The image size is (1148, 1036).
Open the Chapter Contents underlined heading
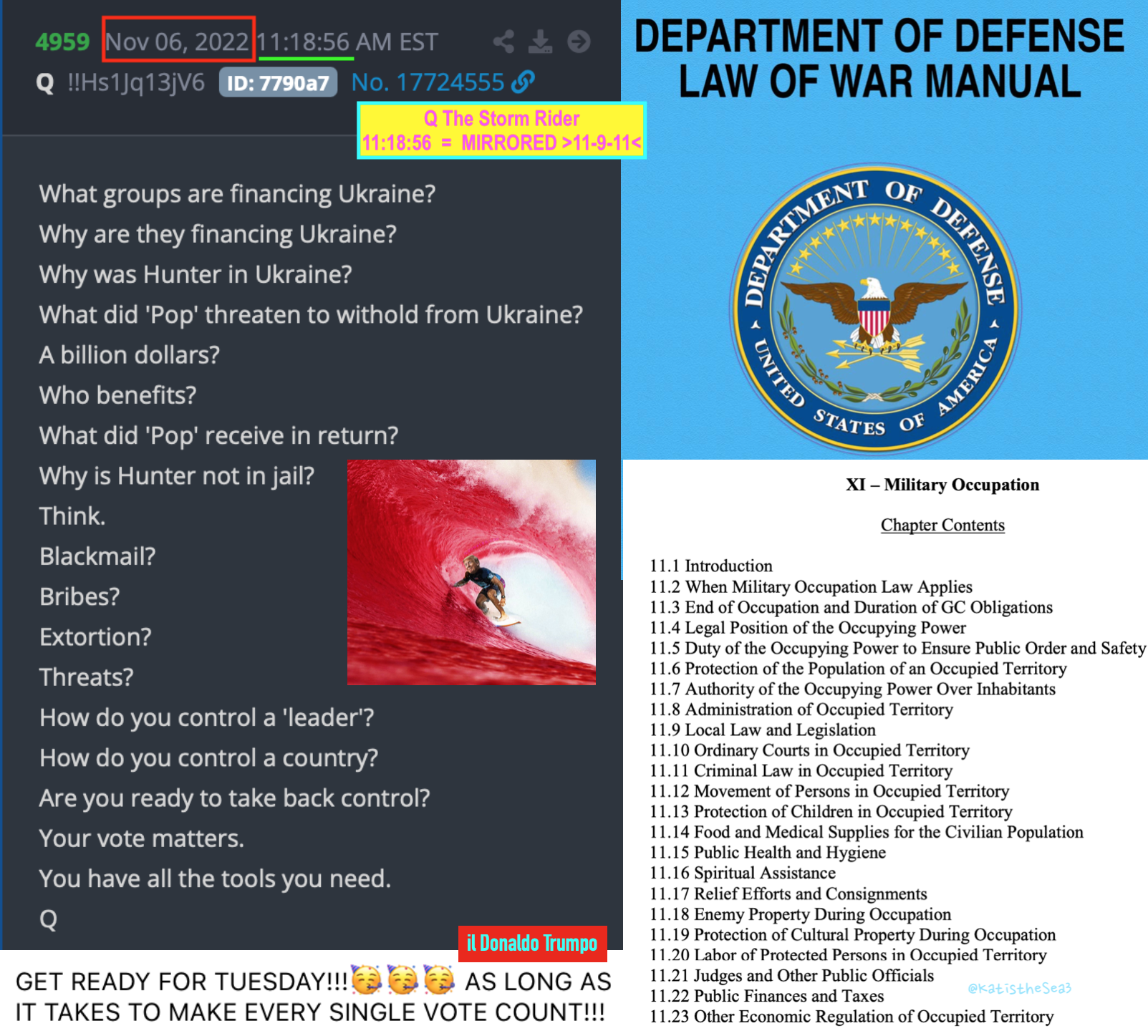point(942,525)
